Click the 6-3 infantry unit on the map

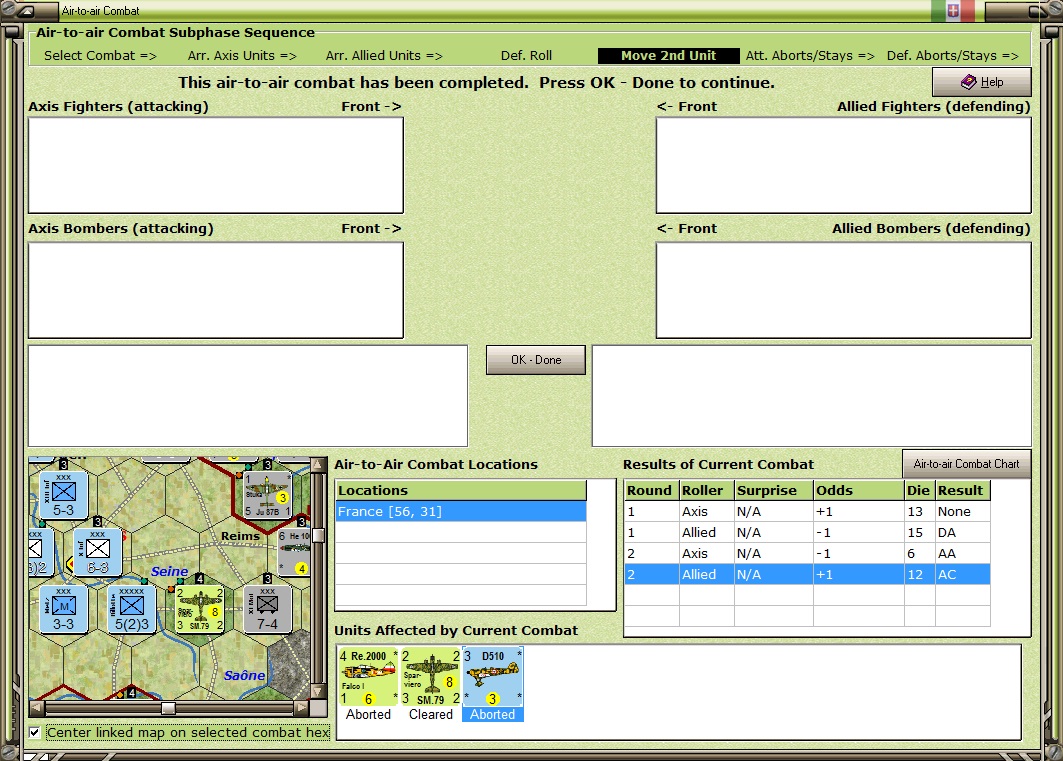point(98,552)
